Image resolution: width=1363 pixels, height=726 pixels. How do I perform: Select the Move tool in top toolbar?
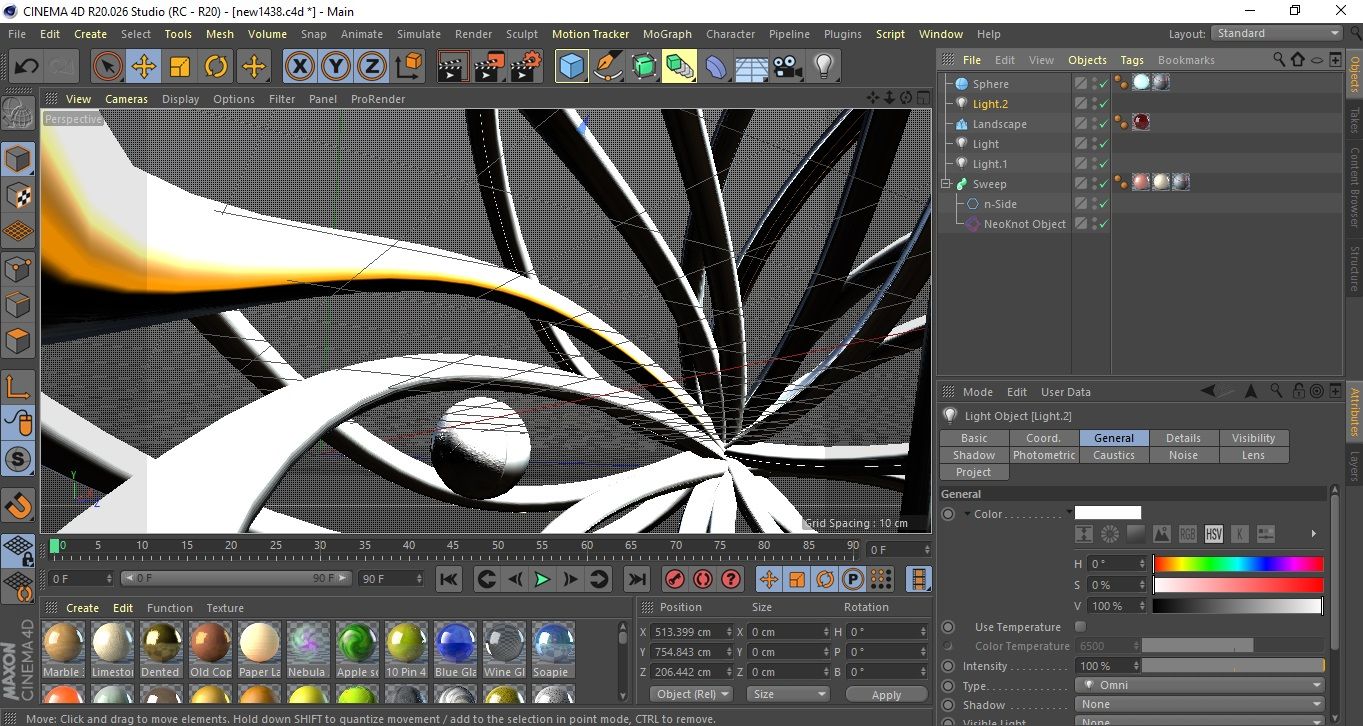point(144,67)
